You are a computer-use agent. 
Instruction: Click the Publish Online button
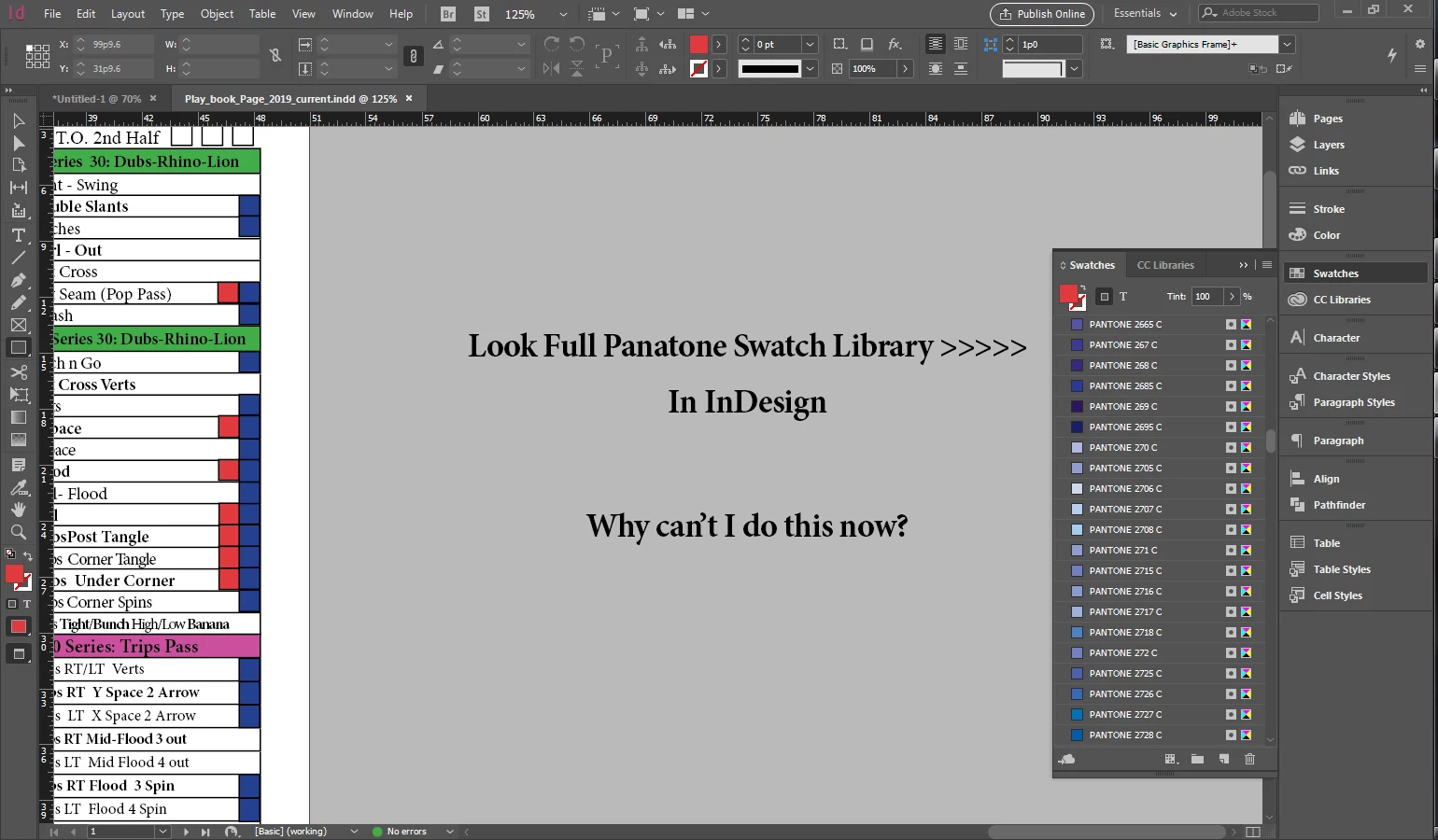[1043, 14]
